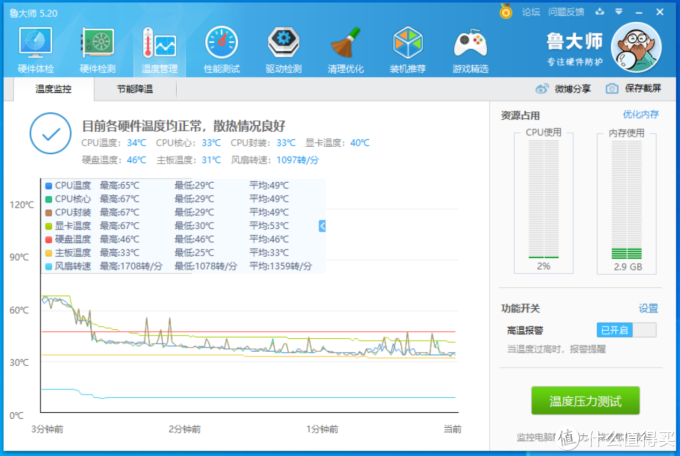Click the 主板温度 31℃ value
Screen dimensions: 680x456
pos(211,160)
